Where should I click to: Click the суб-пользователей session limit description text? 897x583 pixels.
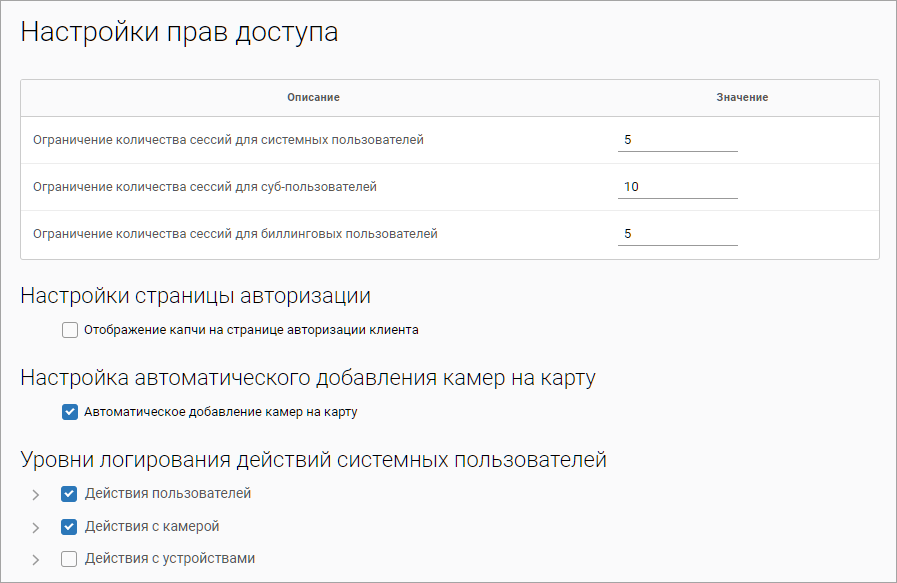[x=205, y=187]
